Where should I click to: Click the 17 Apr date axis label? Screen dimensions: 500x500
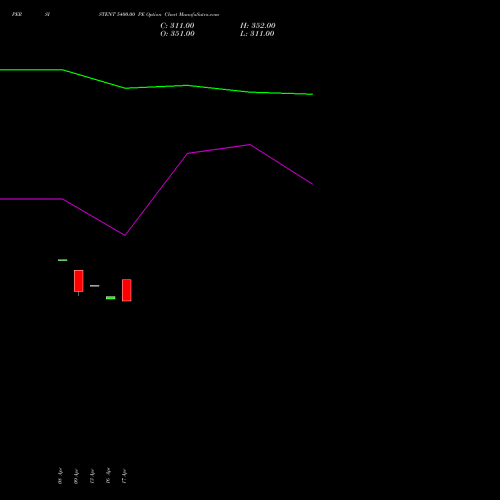click(x=124, y=476)
